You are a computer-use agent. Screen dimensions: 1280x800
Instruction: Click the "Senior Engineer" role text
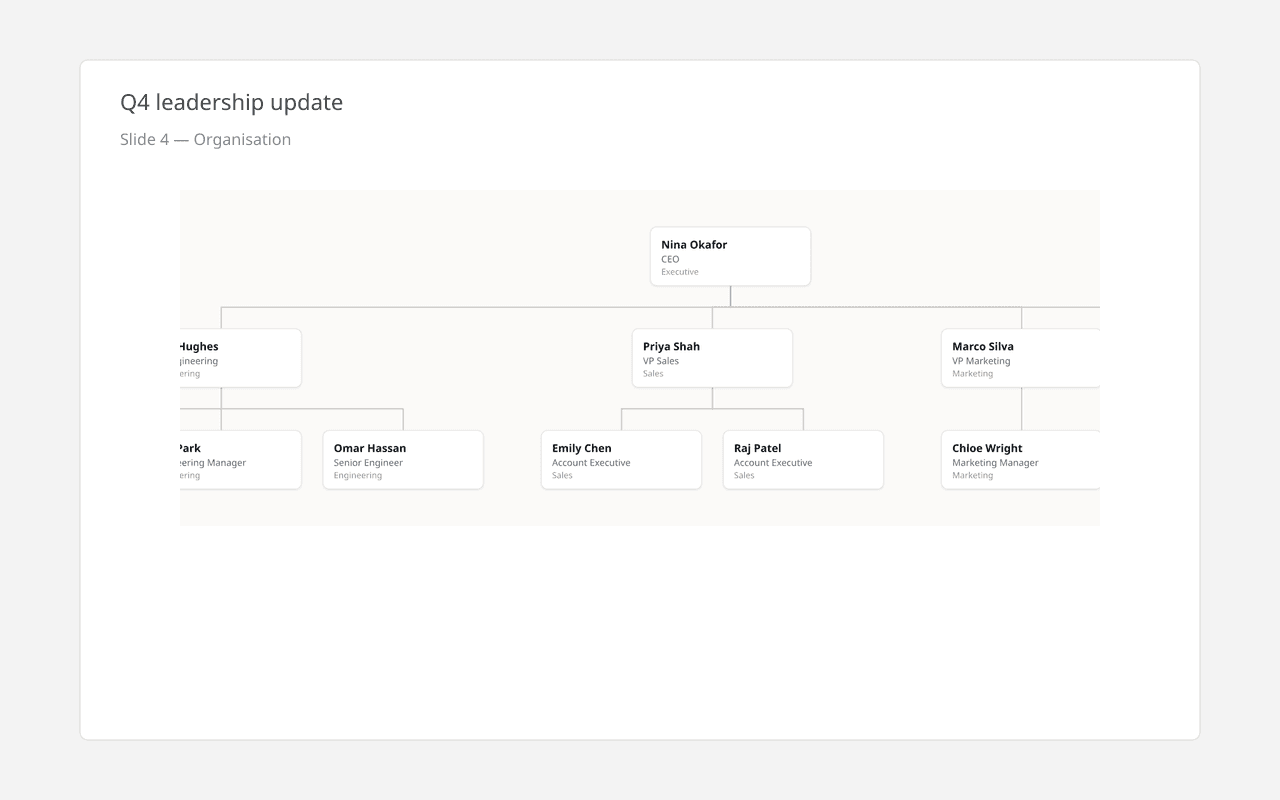[x=368, y=463]
